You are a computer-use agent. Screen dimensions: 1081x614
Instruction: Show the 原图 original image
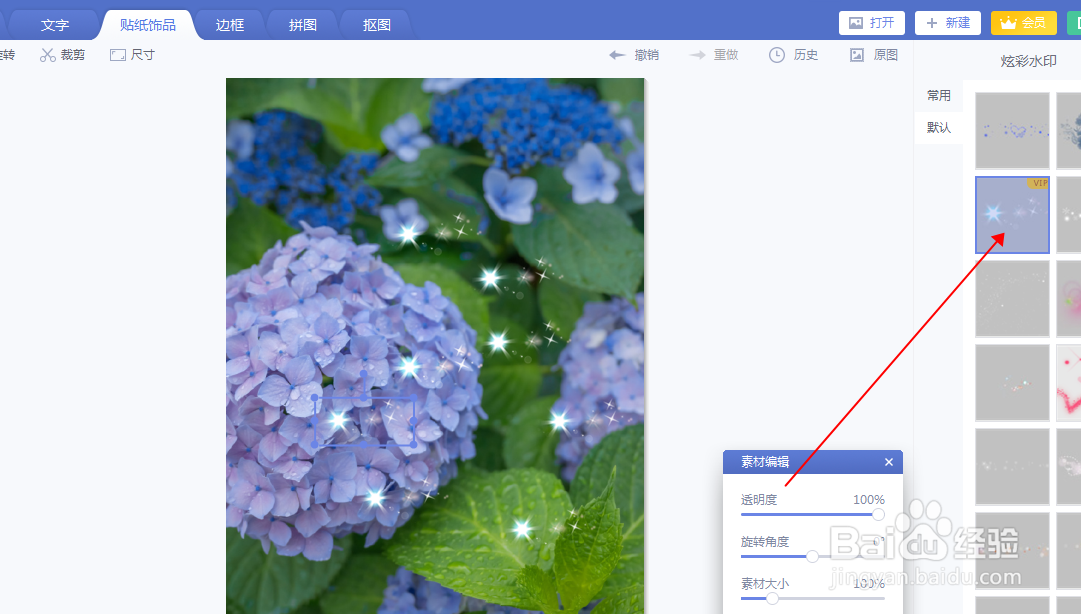(x=874, y=55)
